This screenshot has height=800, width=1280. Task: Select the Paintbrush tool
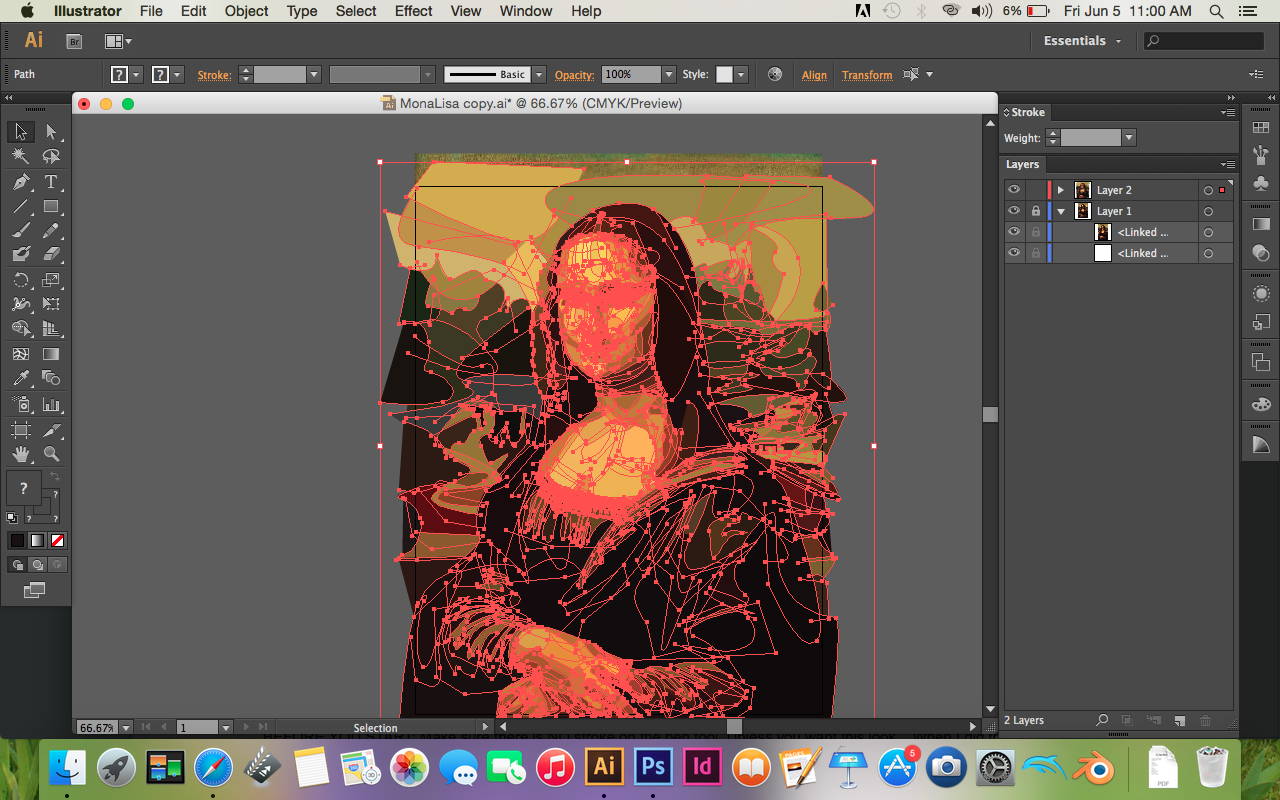click(x=20, y=231)
